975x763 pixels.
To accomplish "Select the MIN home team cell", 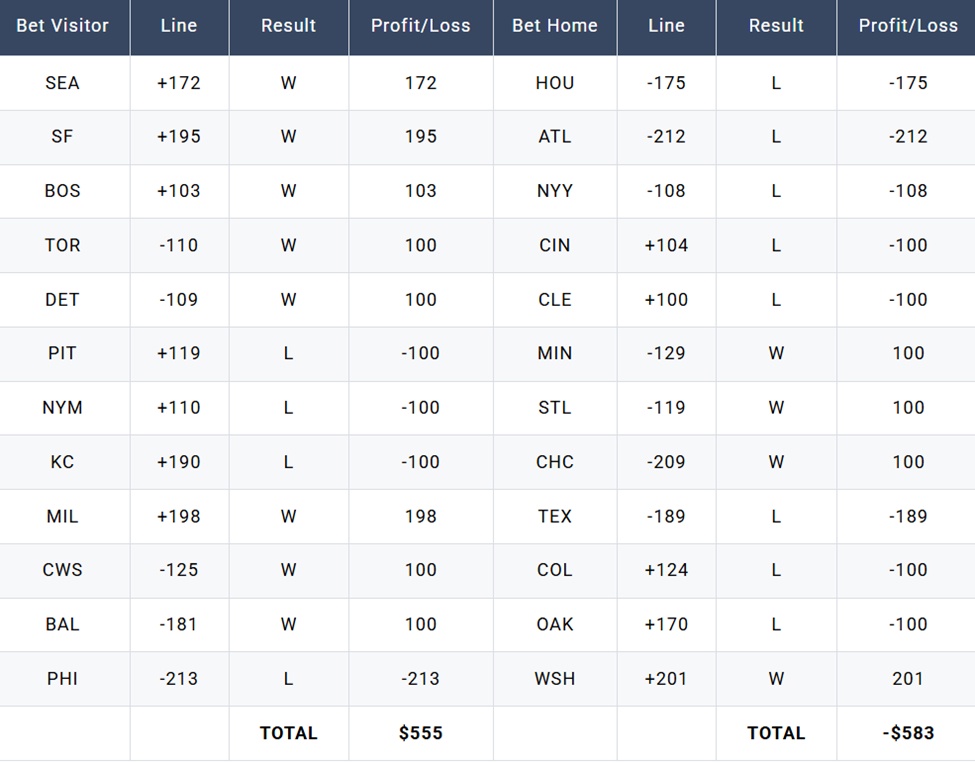I will click(x=554, y=353).
